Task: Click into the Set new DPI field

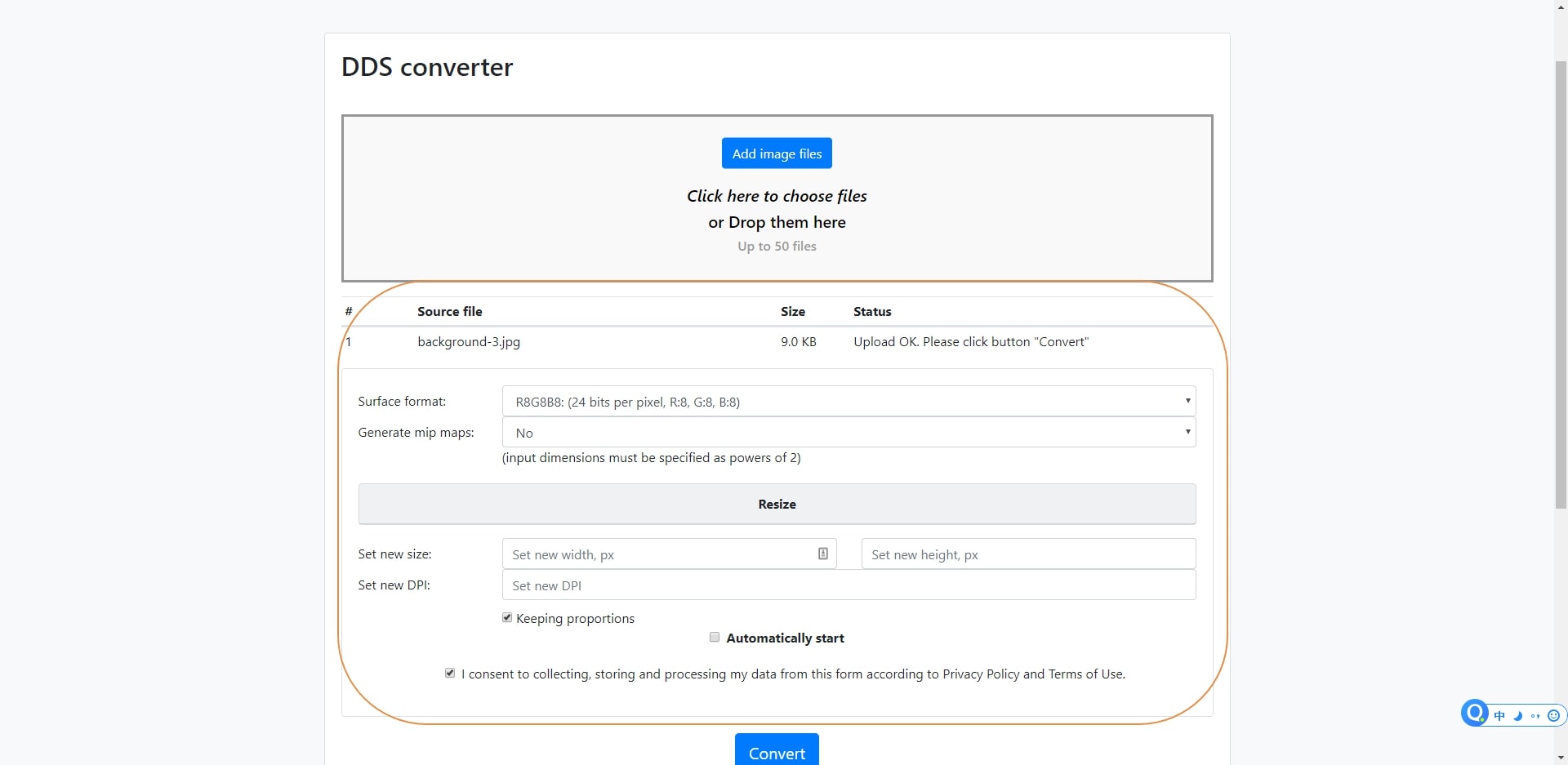Action: click(x=849, y=585)
